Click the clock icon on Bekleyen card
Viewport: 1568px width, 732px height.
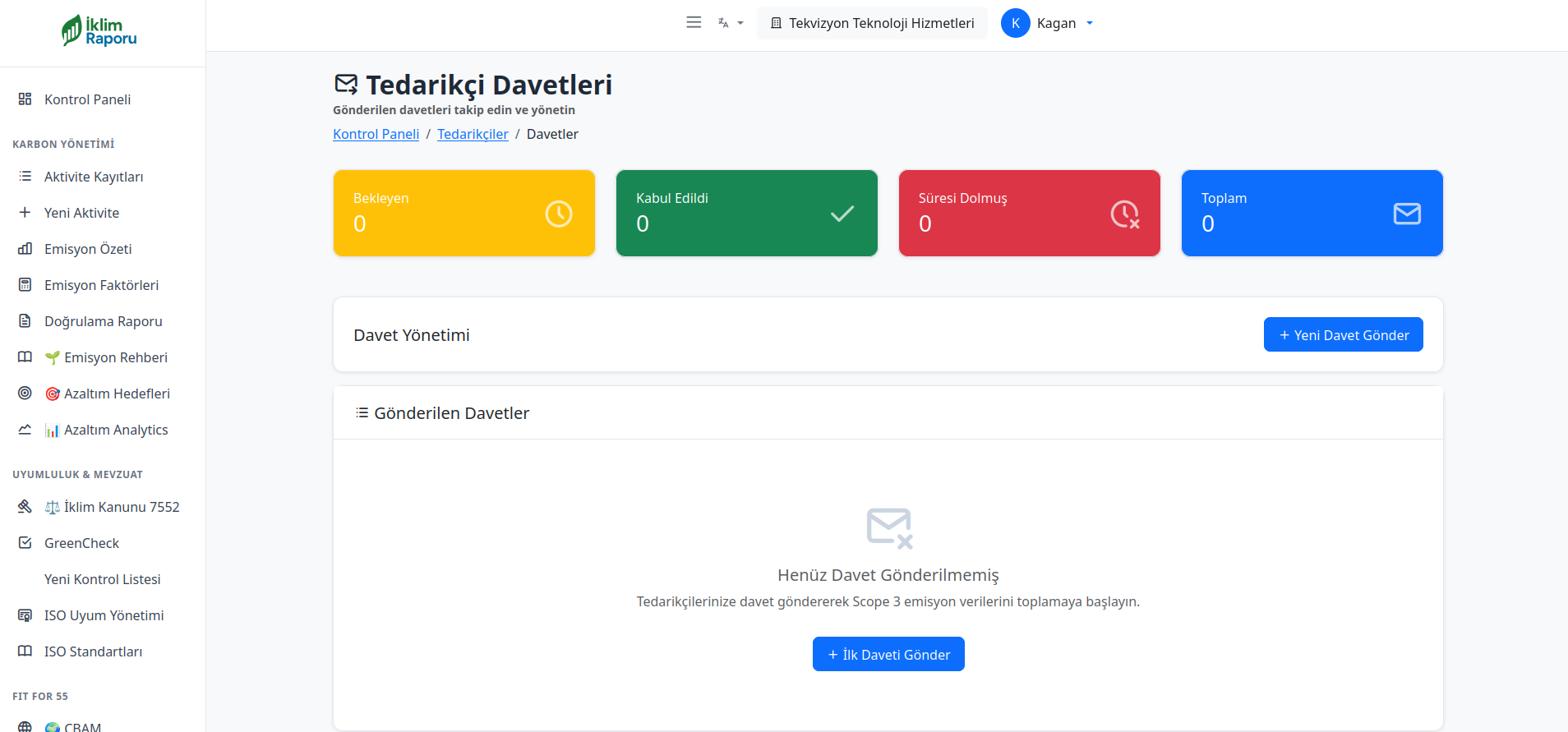pyautogui.click(x=559, y=214)
